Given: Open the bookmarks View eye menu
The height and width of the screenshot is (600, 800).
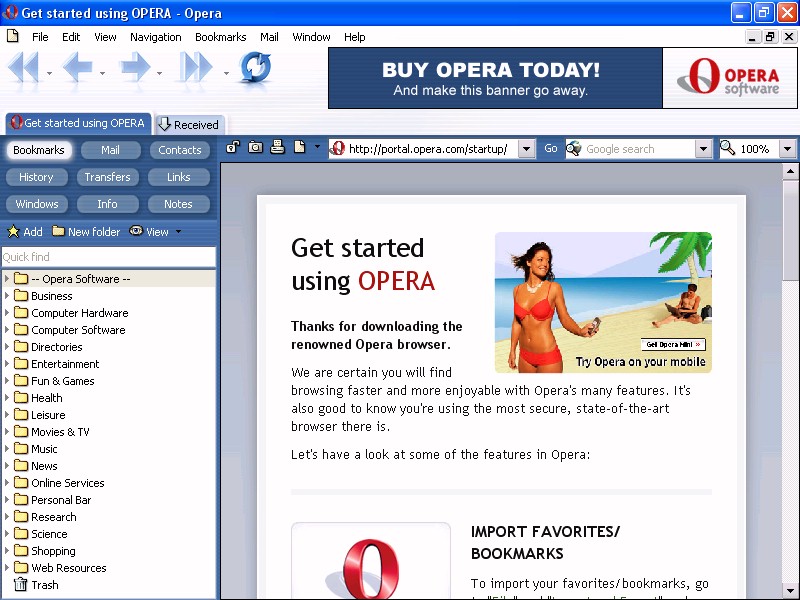Looking at the screenshot, I should pos(155,232).
